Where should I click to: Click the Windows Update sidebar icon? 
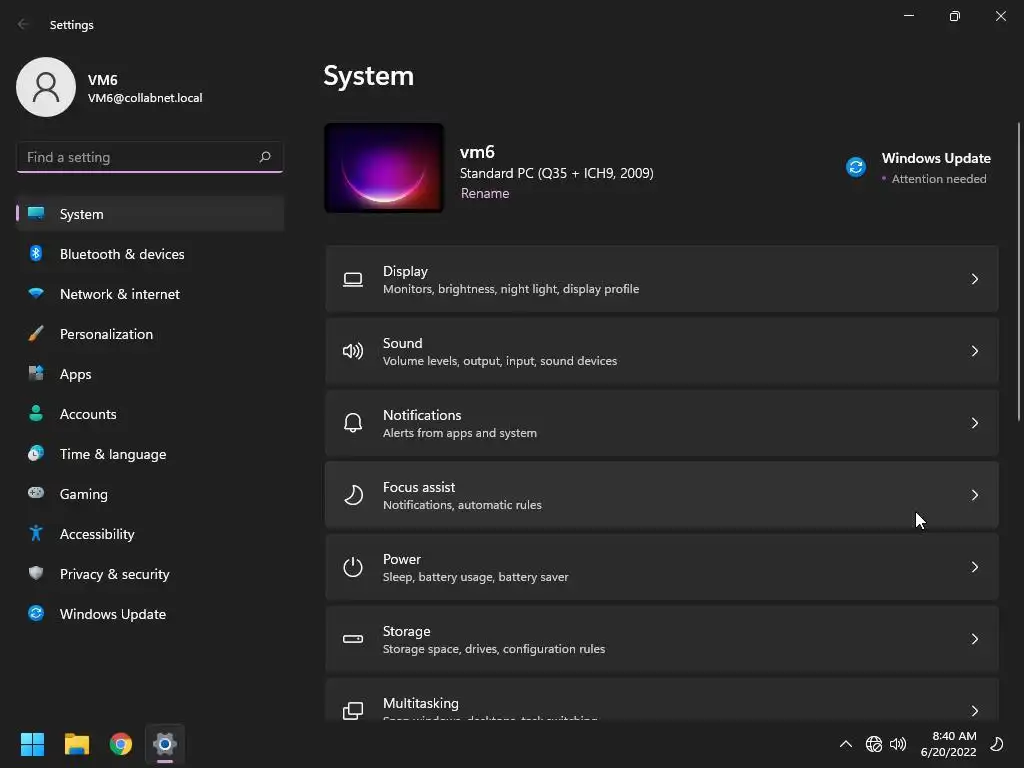click(36, 613)
